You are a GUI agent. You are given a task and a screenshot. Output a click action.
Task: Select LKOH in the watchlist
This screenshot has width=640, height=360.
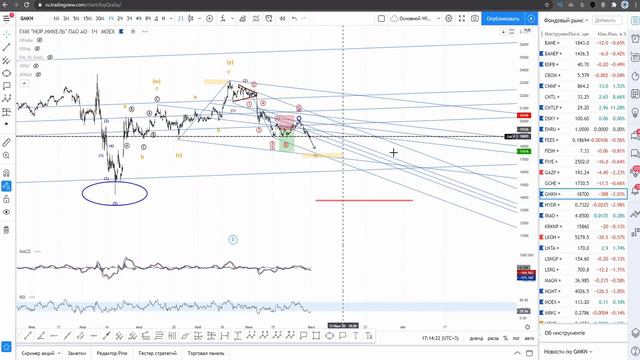(583, 237)
